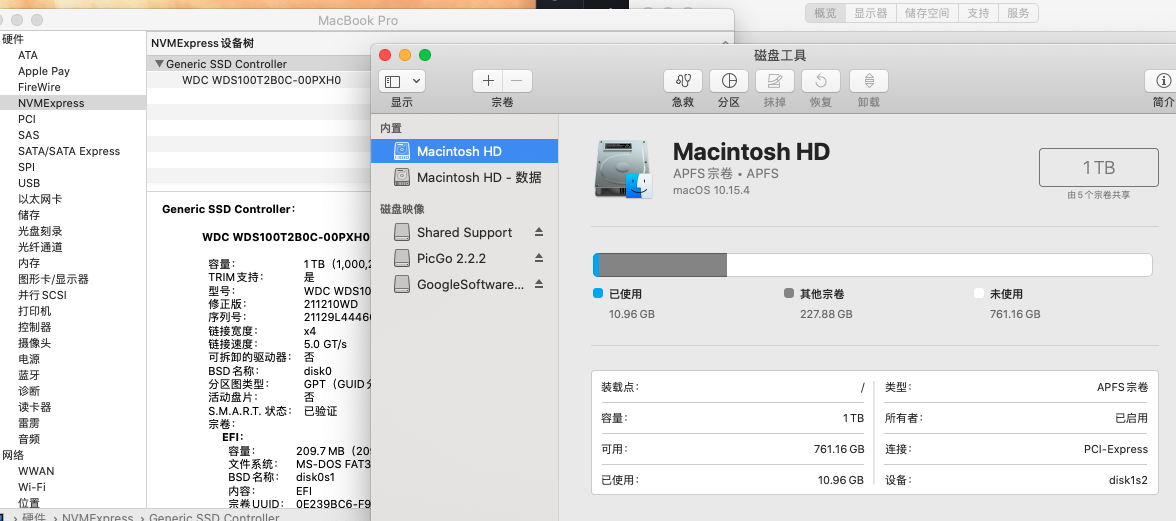Click Generic SSD Controller in path bar
This screenshot has height=521, width=1176.
pos(214,517)
